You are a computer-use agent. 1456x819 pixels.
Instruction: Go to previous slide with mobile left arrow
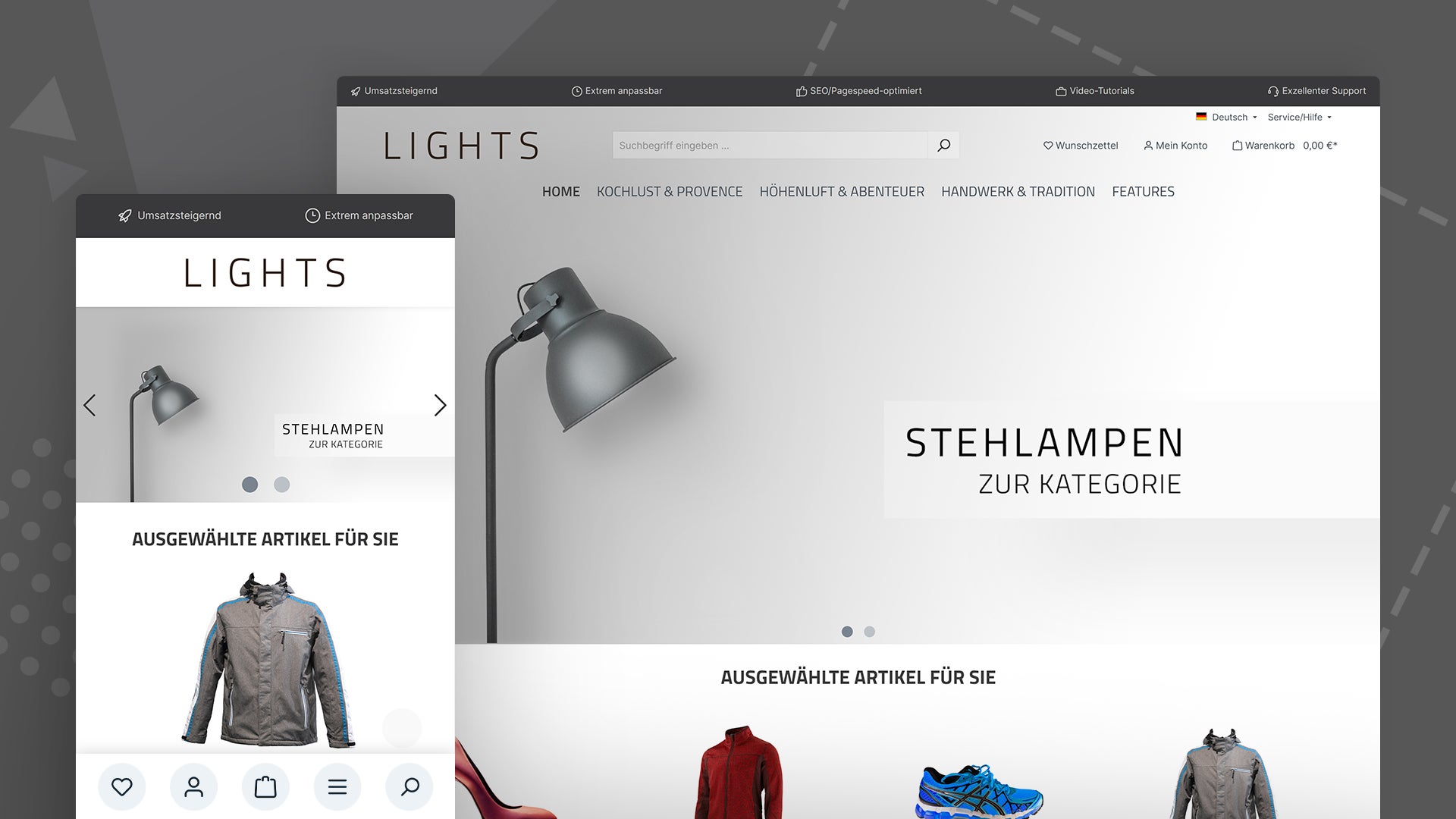[89, 405]
